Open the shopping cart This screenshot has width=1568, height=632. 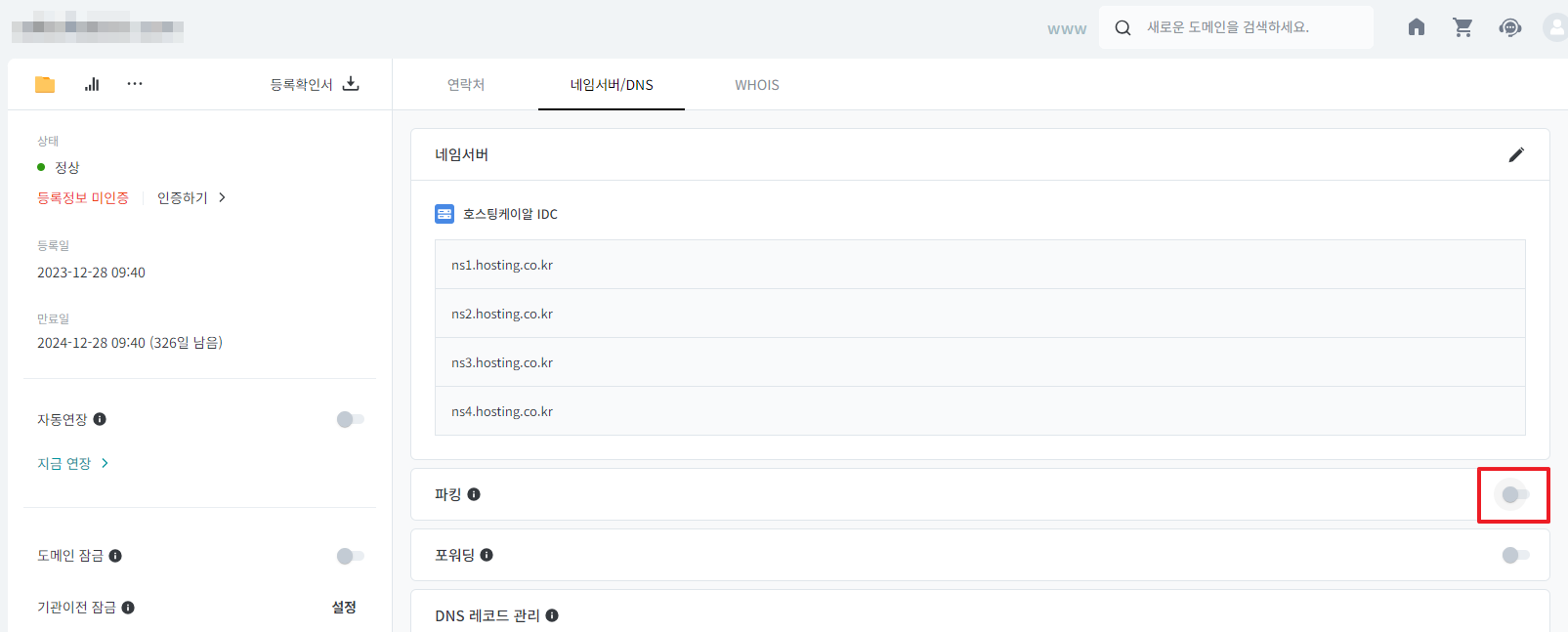(1462, 27)
